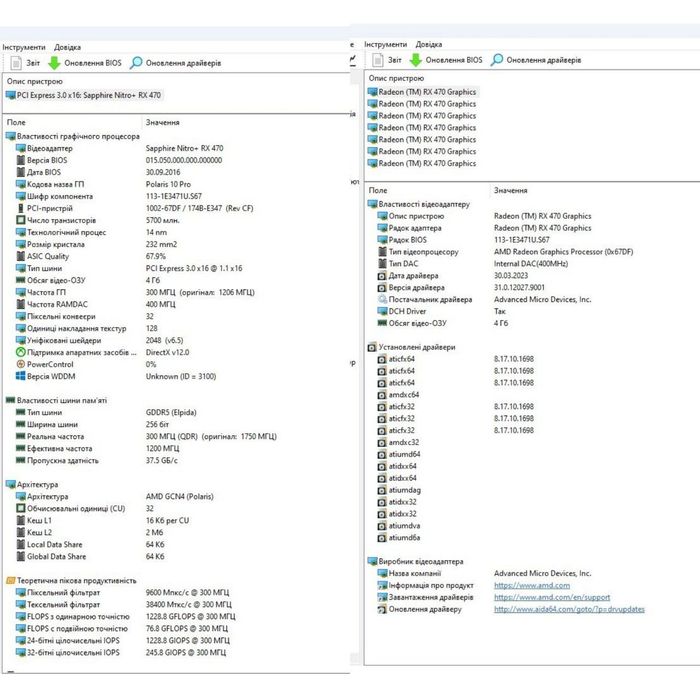
Task: Click the Оновлення драйверу row icon
Action: click(382, 609)
